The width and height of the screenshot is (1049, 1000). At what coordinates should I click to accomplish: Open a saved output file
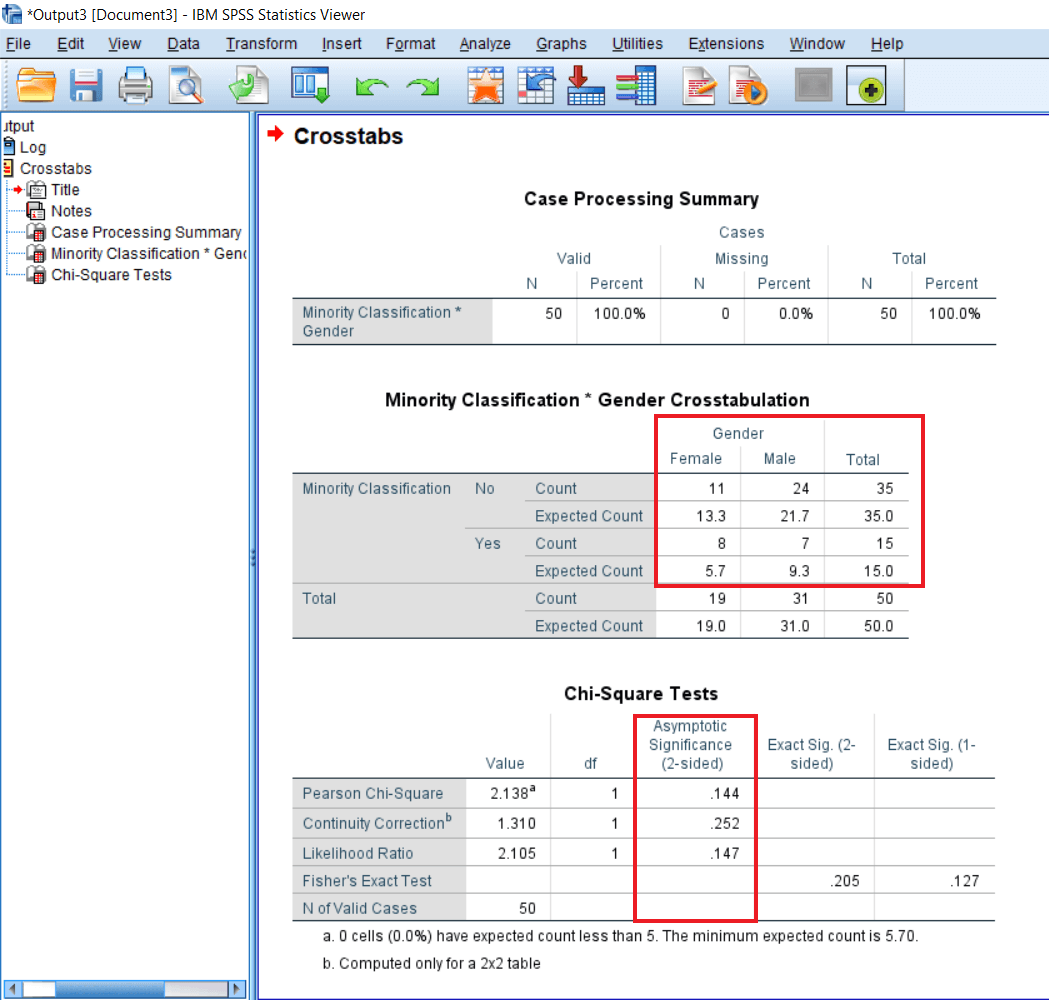coord(36,85)
